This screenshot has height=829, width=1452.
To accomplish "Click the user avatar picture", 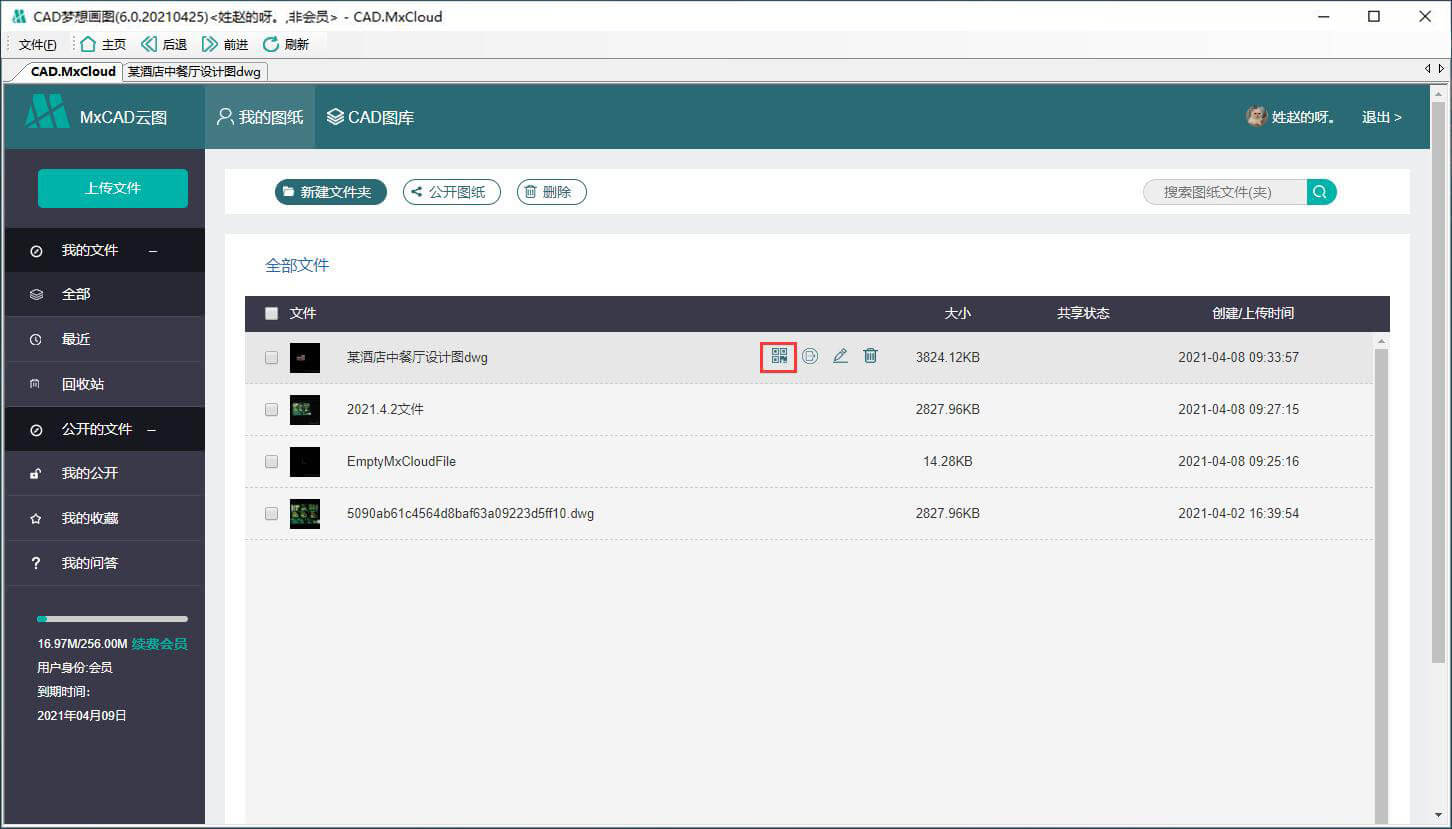I will (1256, 116).
